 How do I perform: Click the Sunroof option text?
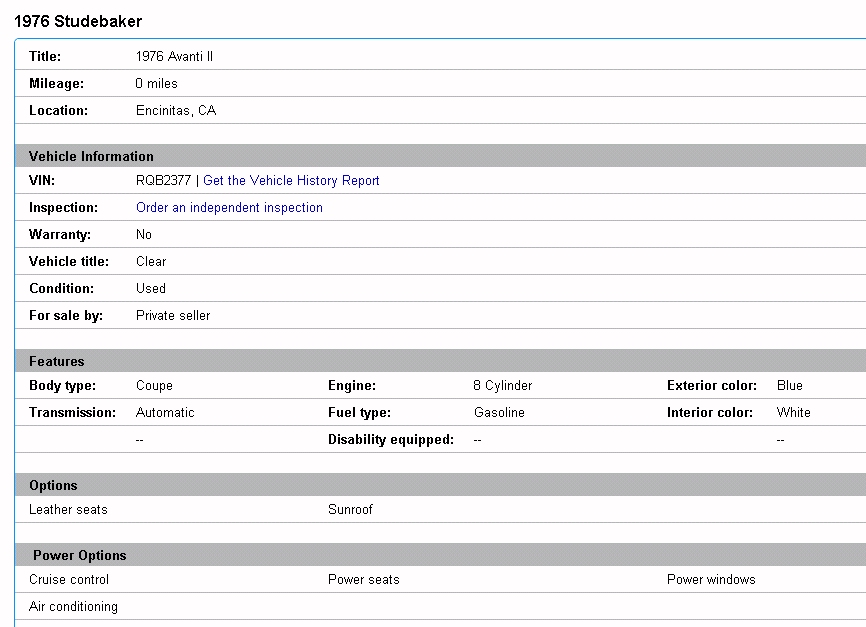coord(350,510)
